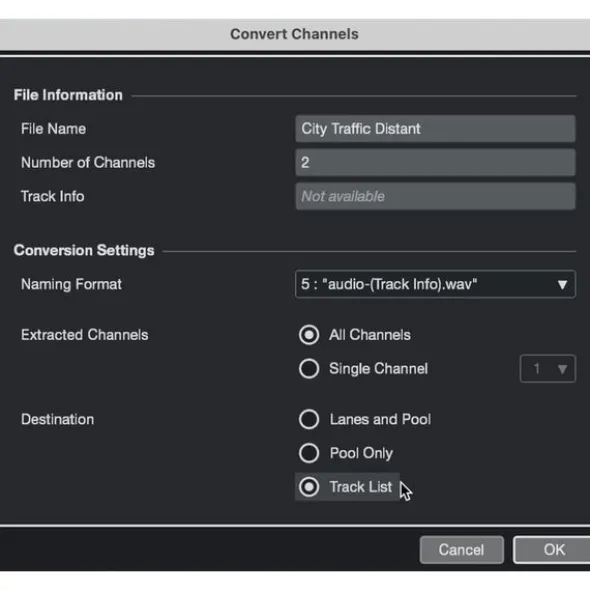Click the Number of Channels field

435,162
